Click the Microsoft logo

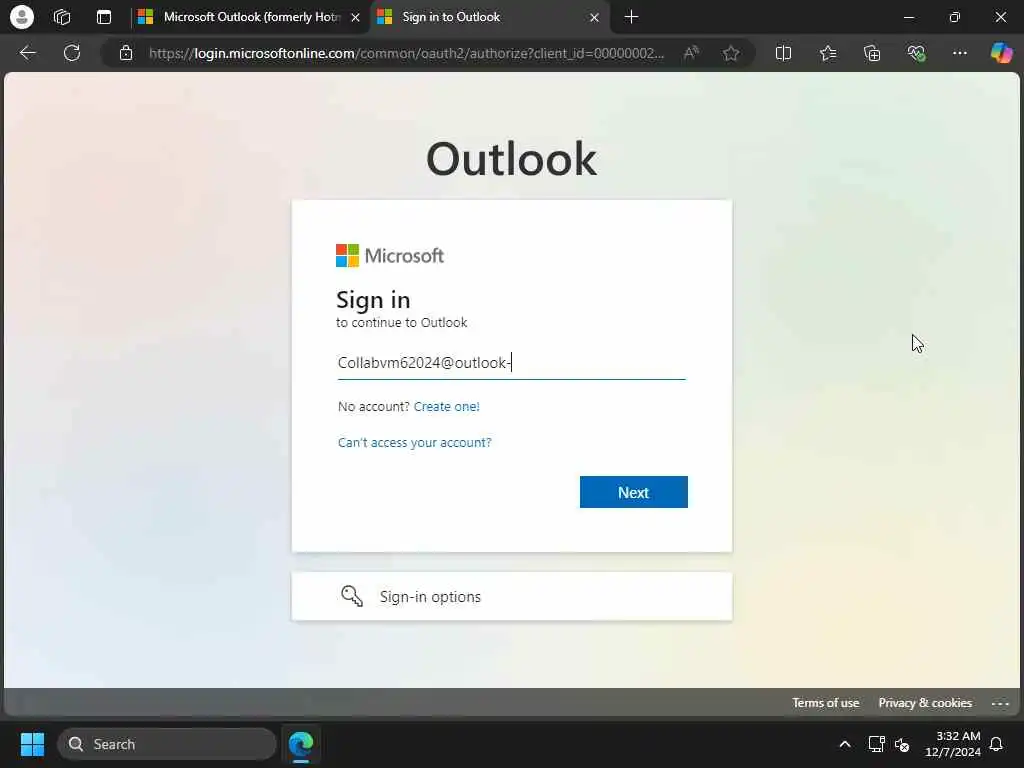point(390,255)
